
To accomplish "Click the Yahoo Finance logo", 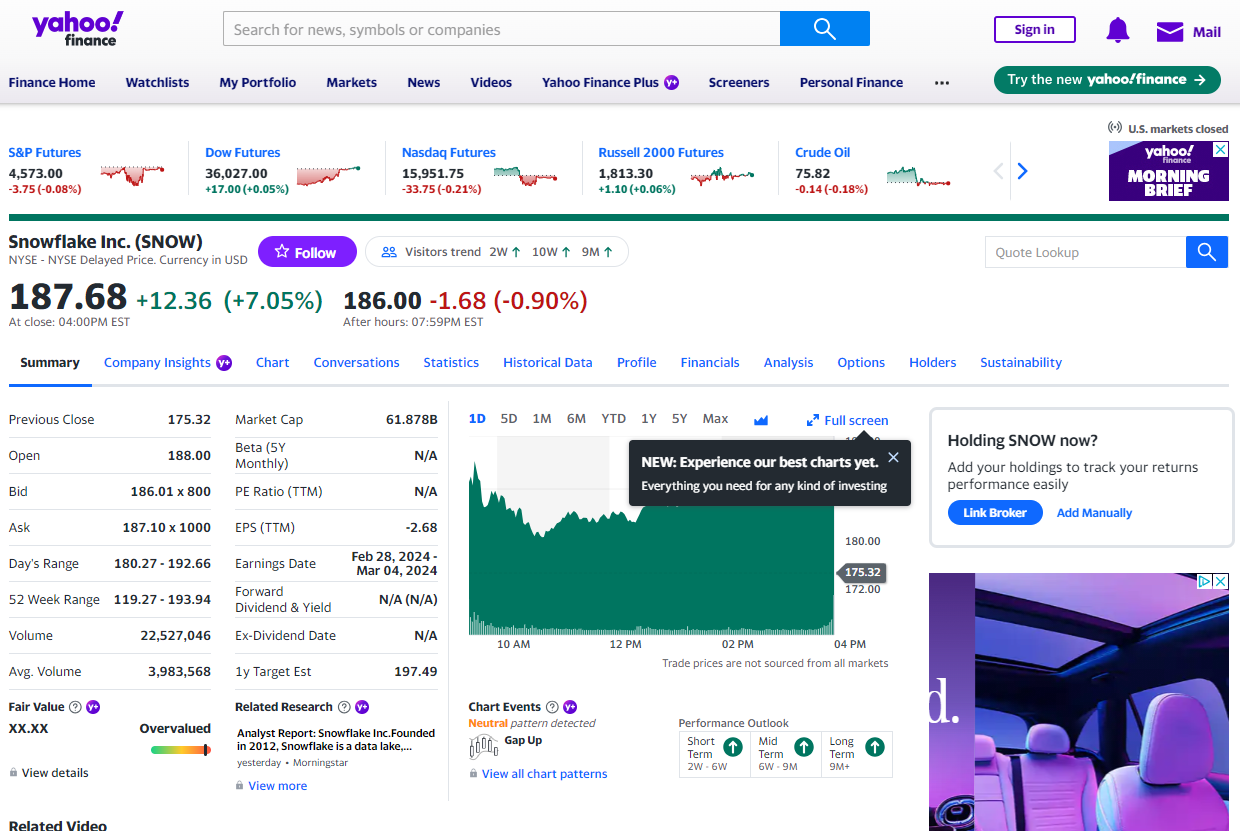I will pyautogui.click(x=78, y=29).
